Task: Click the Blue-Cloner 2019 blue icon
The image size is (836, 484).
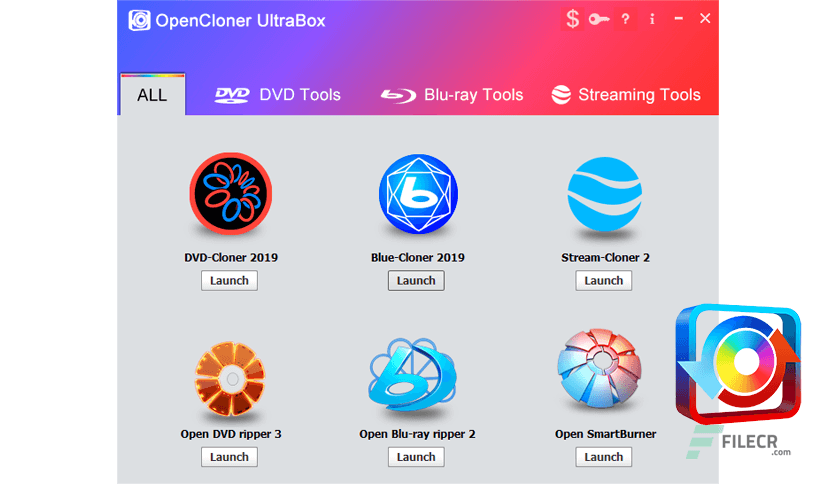Action: 418,194
